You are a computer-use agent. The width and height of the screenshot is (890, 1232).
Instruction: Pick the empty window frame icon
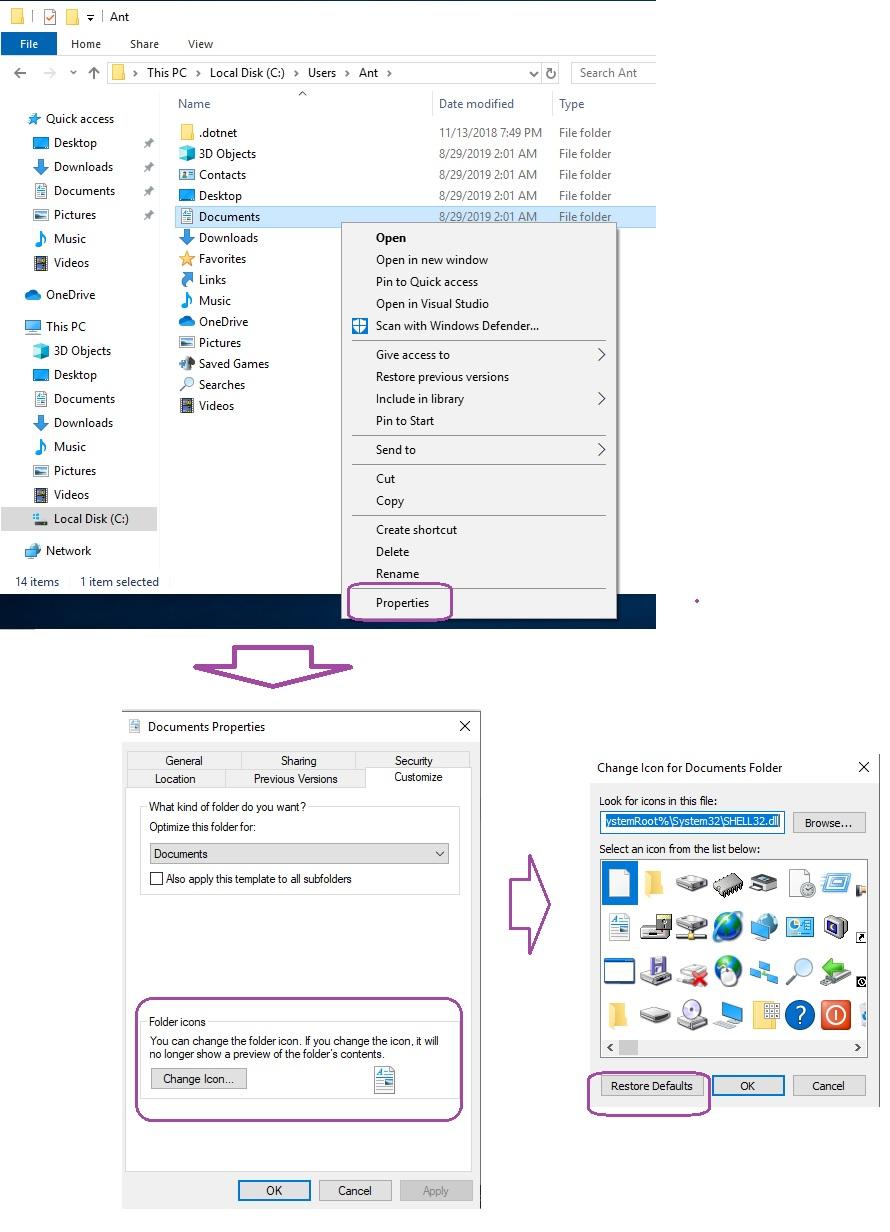(x=619, y=971)
